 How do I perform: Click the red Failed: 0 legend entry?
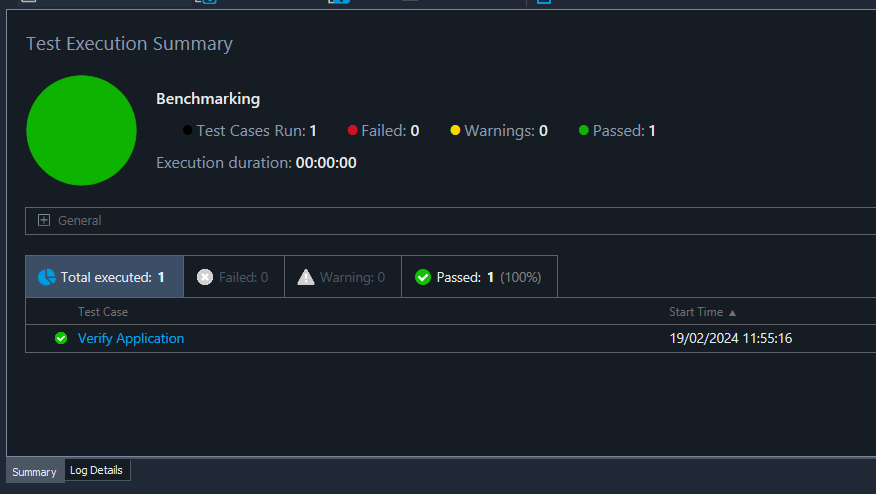coord(383,131)
